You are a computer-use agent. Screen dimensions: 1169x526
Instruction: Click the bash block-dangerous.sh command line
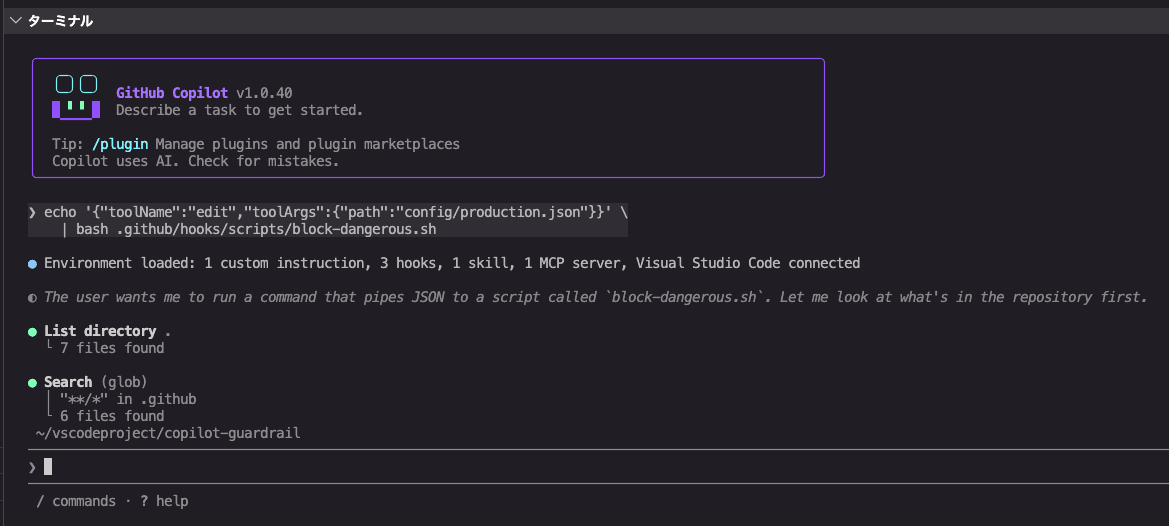click(256, 229)
